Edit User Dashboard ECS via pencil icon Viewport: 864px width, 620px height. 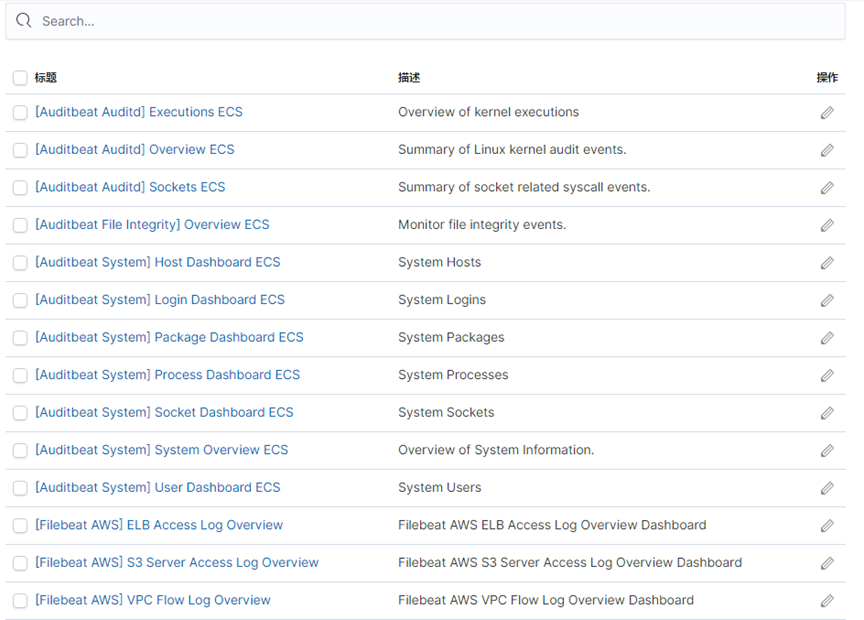tap(827, 488)
